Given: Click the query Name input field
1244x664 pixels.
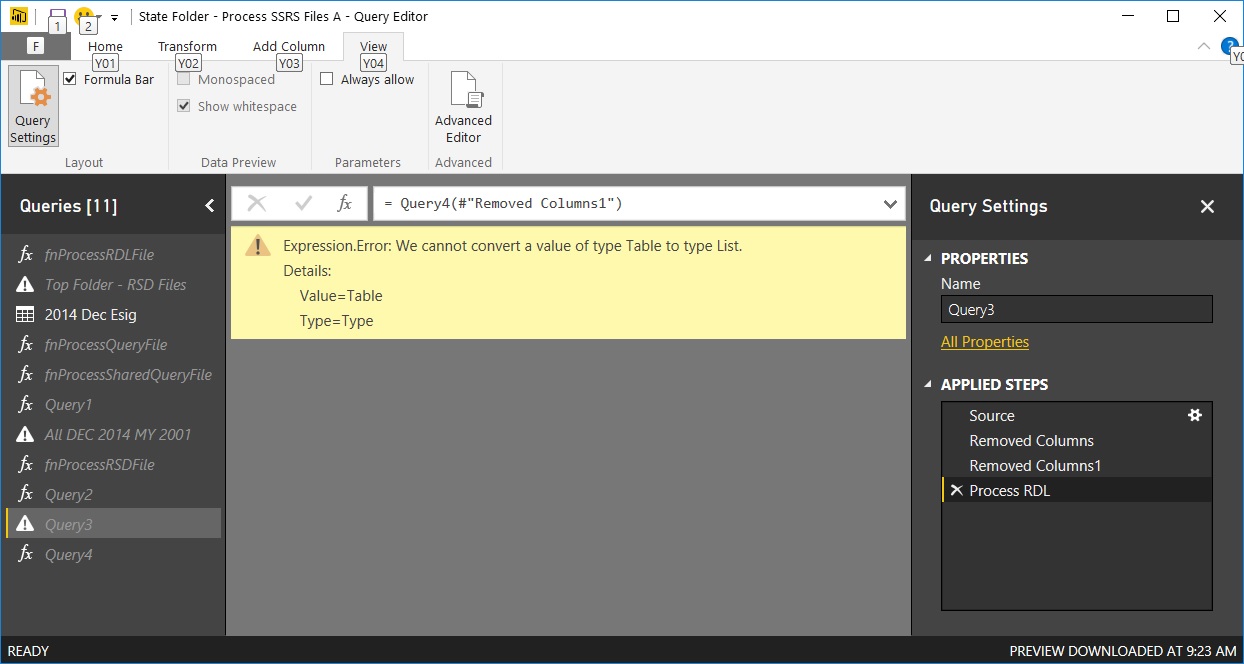Looking at the screenshot, I should pos(1077,309).
